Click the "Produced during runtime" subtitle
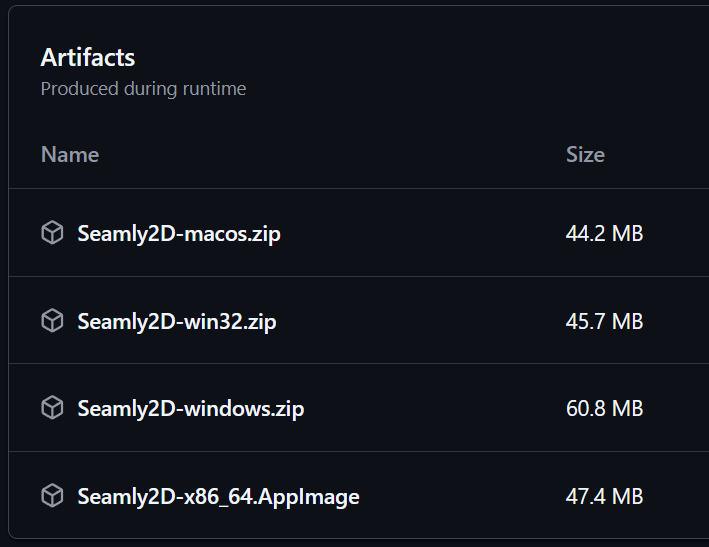Image resolution: width=709 pixels, height=547 pixels. point(143,89)
